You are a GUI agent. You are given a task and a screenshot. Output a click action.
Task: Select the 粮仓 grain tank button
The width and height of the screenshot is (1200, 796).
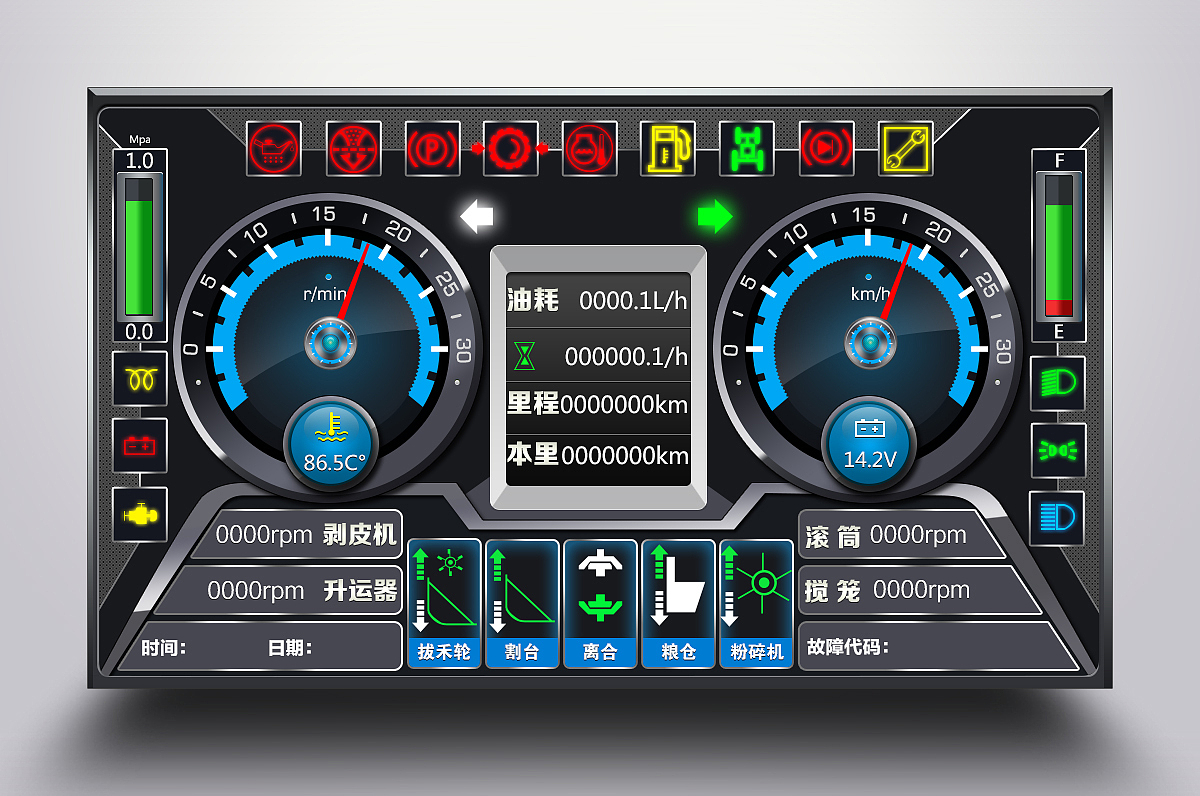click(678, 604)
